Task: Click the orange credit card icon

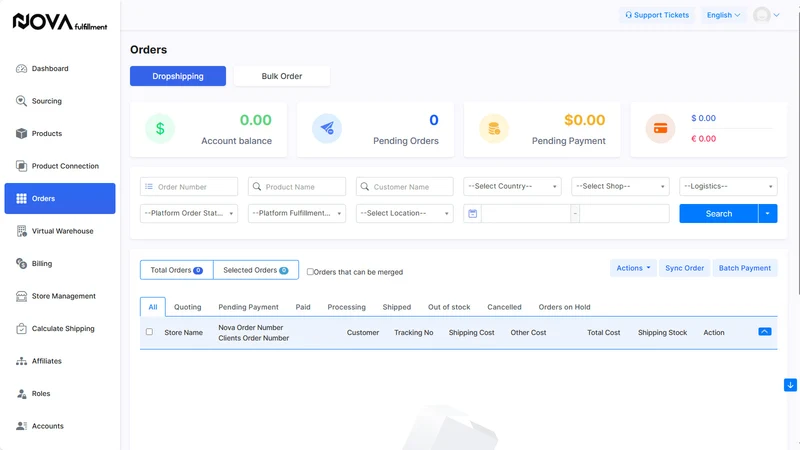Action: click(660, 129)
